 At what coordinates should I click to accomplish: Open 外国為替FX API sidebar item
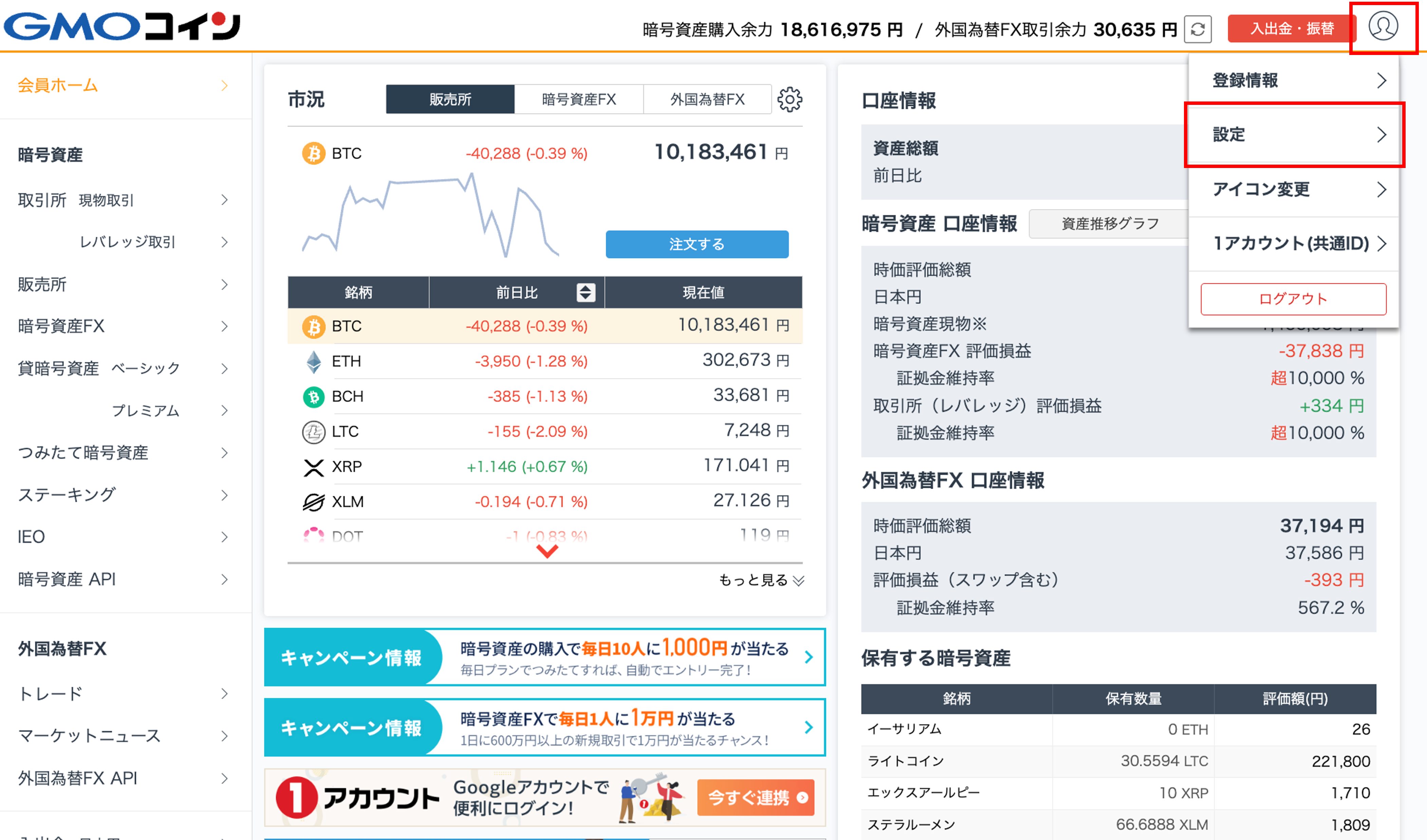pos(126,778)
